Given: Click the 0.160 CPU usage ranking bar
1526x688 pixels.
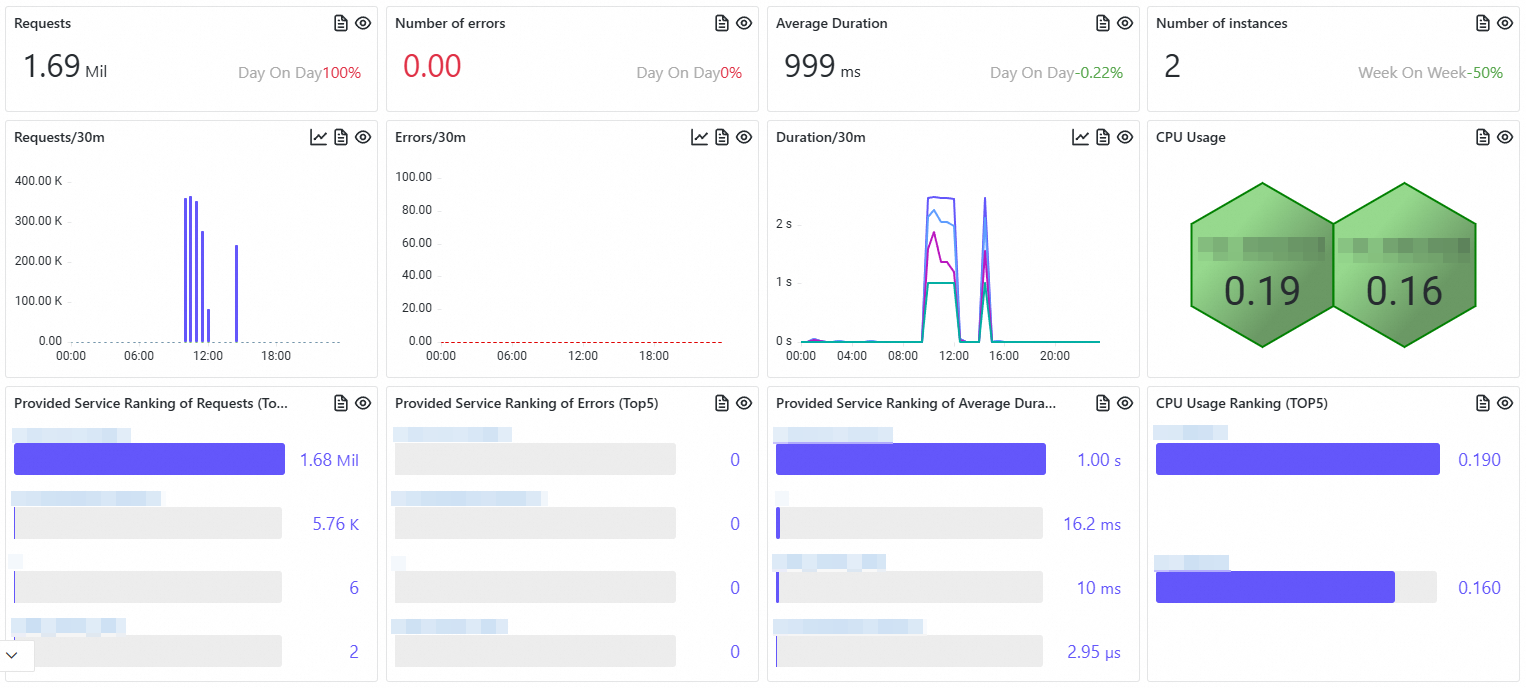Looking at the screenshot, I should point(1275,587).
